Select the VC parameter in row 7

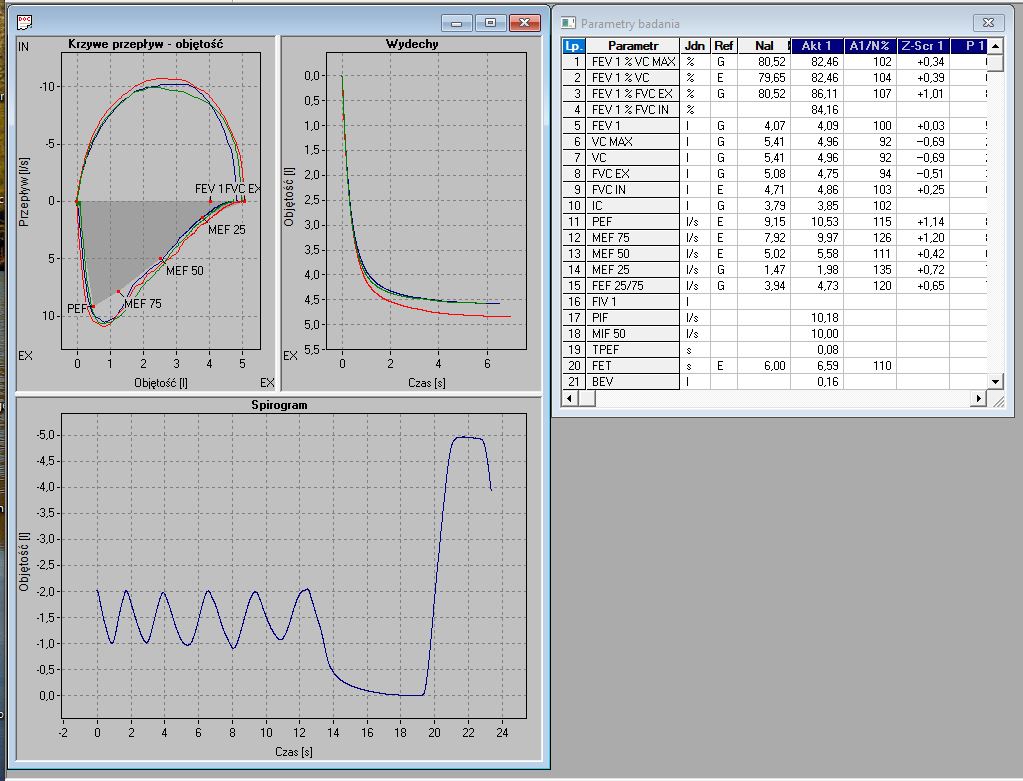click(774, 158)
